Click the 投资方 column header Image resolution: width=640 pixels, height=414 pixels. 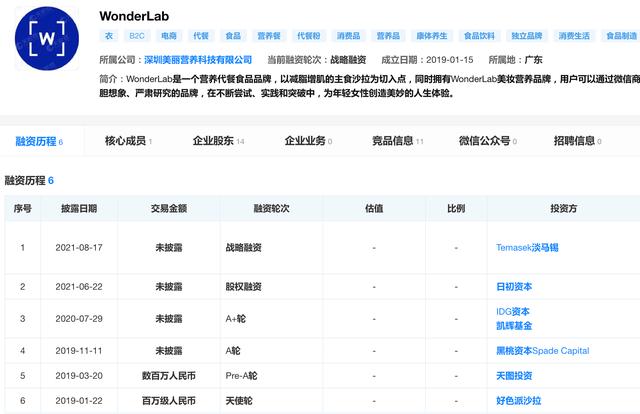tap(564, 209)
